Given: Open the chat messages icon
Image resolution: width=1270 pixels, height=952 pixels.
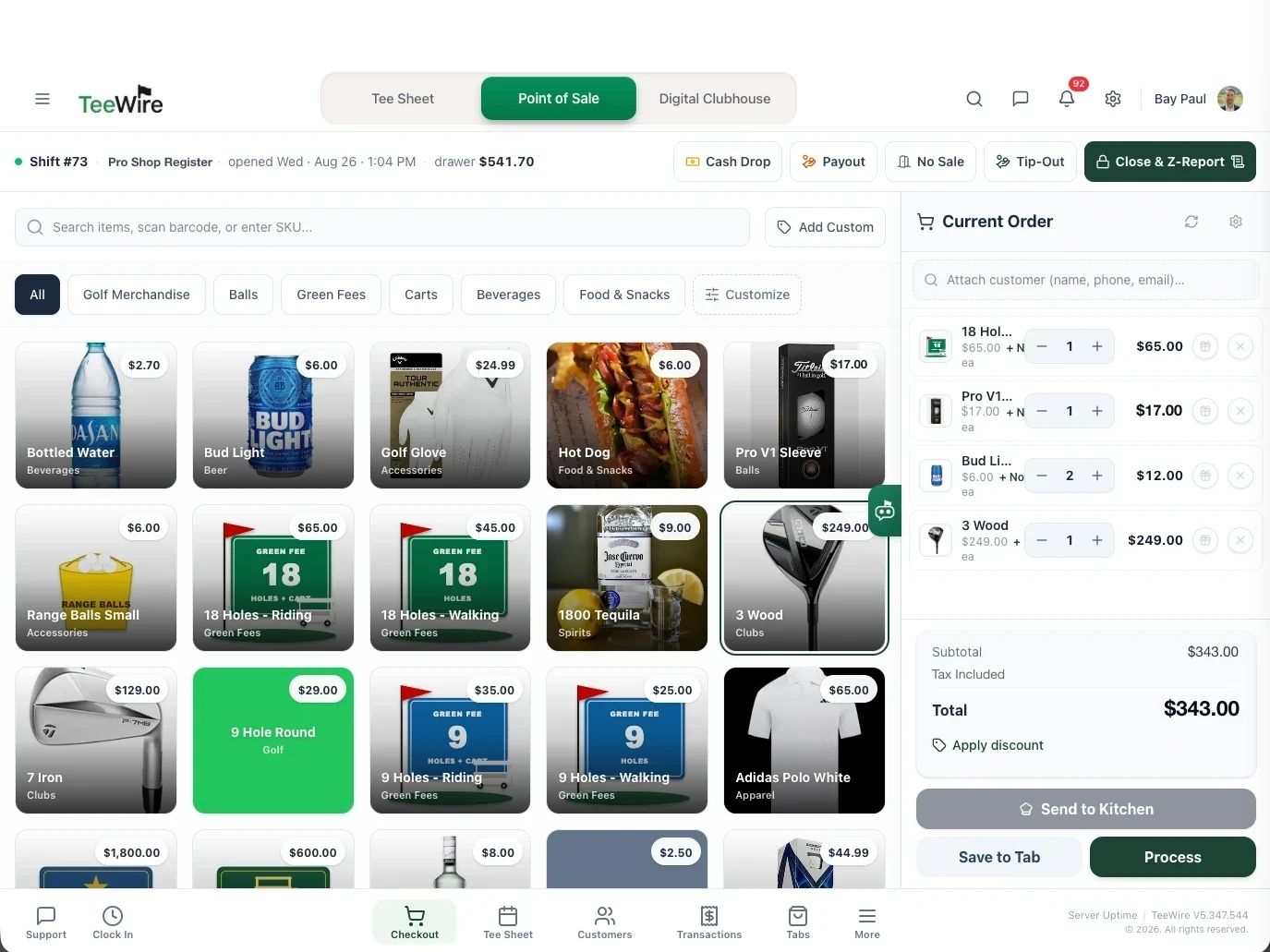Looking at the screenshot, I should point(1021,99).
